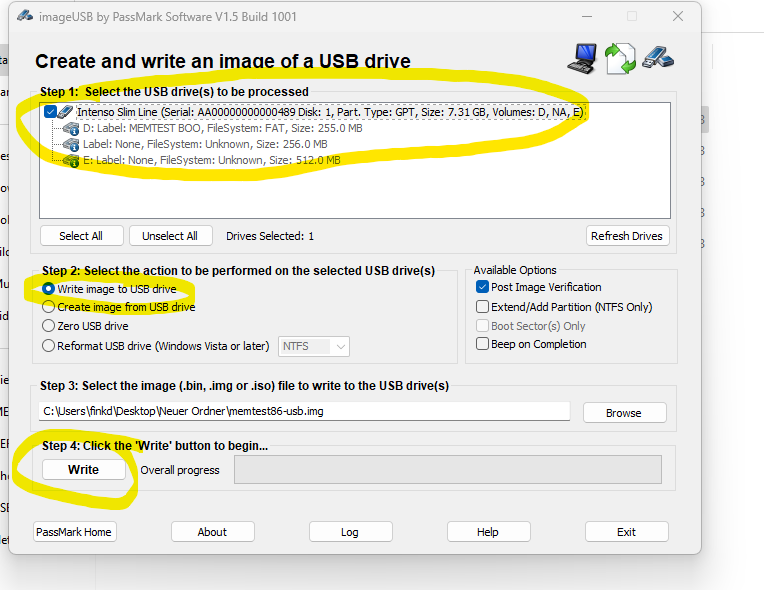Click the image file path field
The width and height of the screenshot is (764, 590).
[x=304, y=411]
